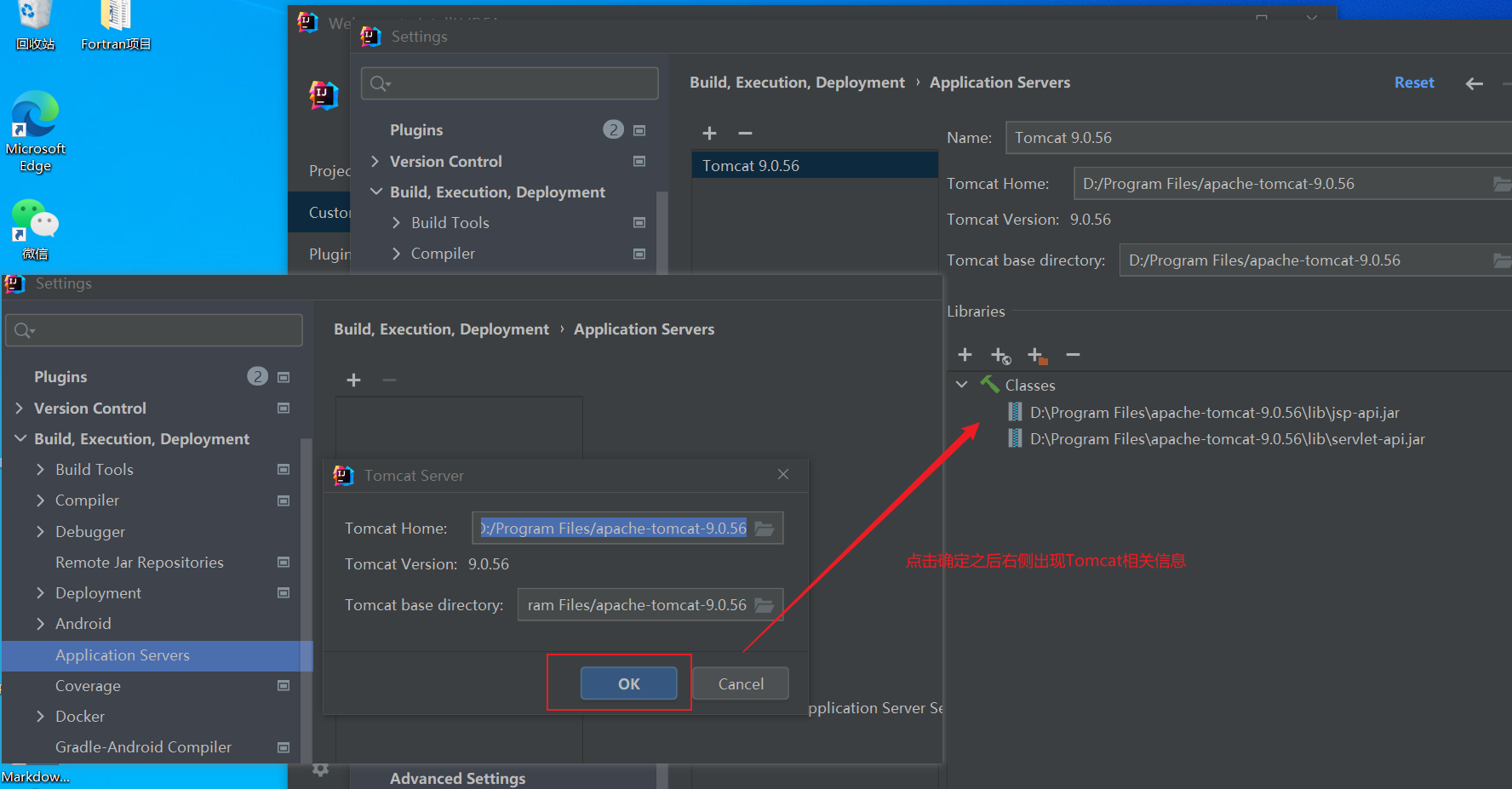Browse folder for Tomcat Home in dialog

click(765, 529)
